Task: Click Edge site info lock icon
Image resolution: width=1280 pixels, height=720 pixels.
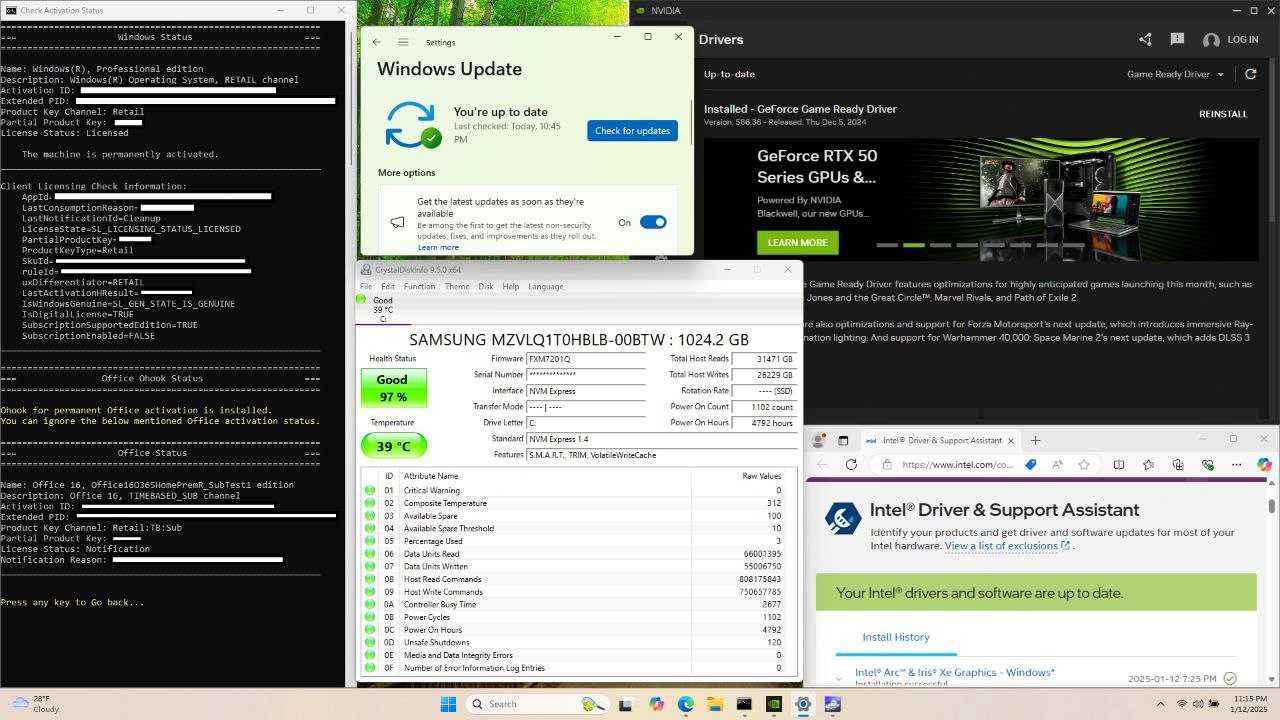Action: tap(886, 464)
